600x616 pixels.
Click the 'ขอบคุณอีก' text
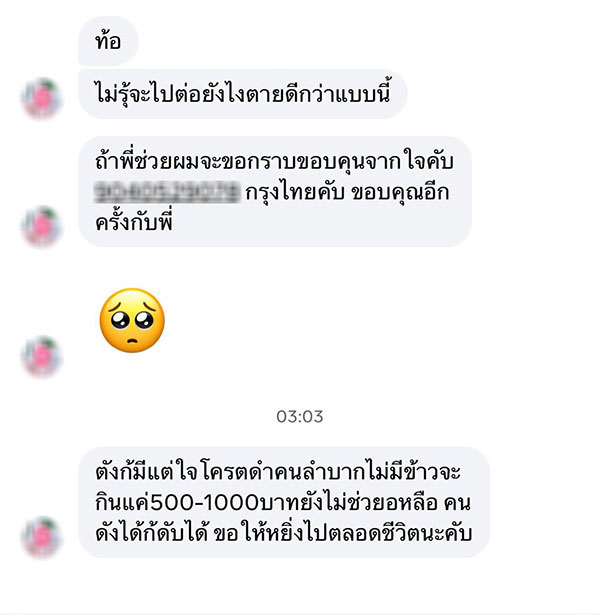400,192
